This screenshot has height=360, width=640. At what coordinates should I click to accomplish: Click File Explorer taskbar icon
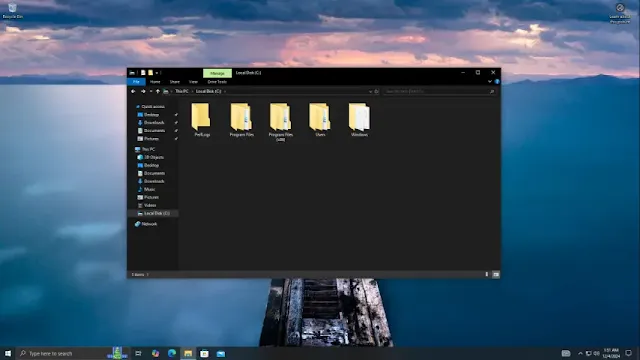click(x=188, y=353)
